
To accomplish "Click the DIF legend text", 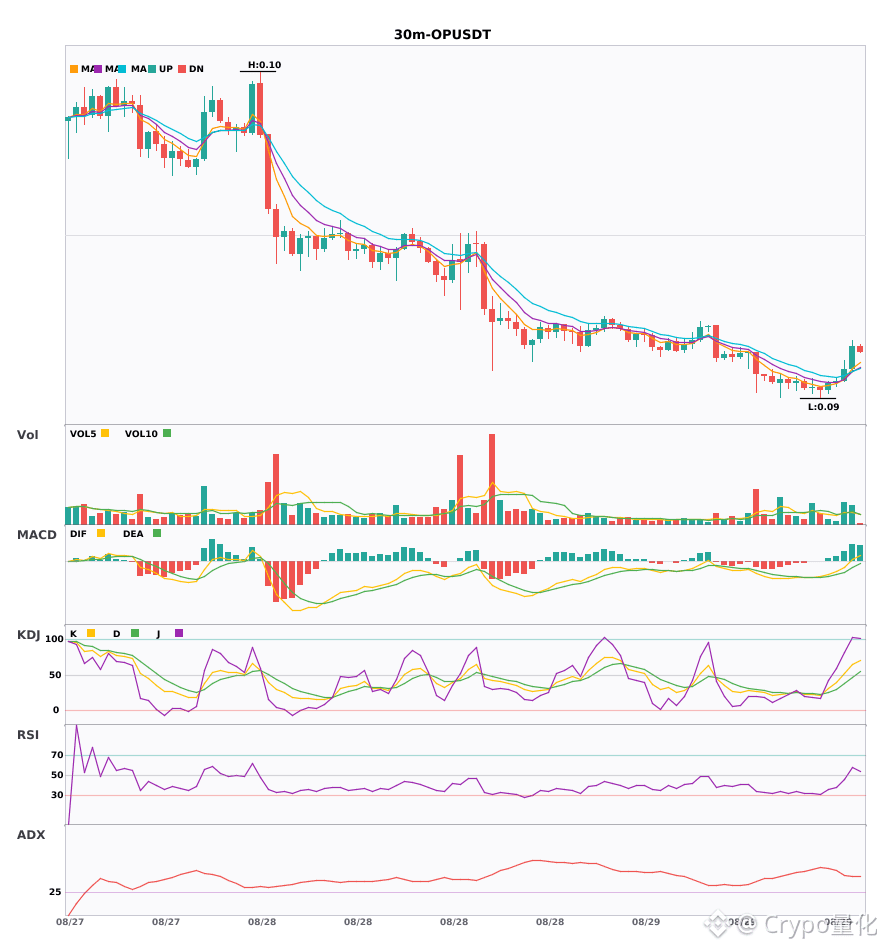I will click(x=78, y=534).
